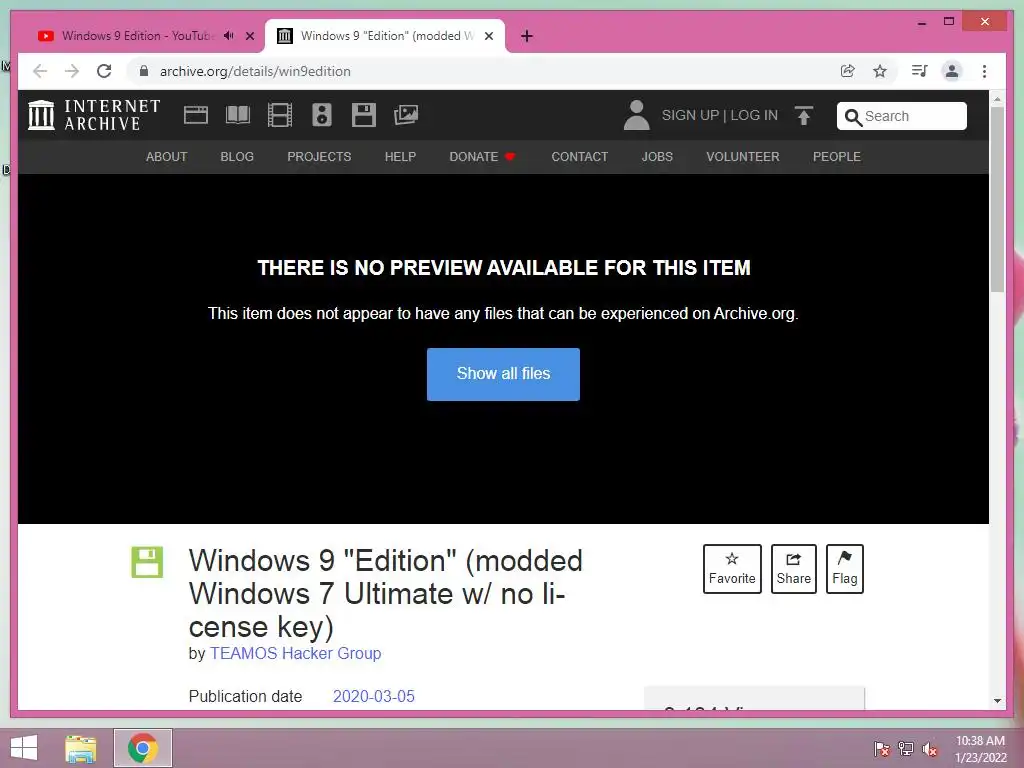Click the Show all files button

tap(504, 374)
